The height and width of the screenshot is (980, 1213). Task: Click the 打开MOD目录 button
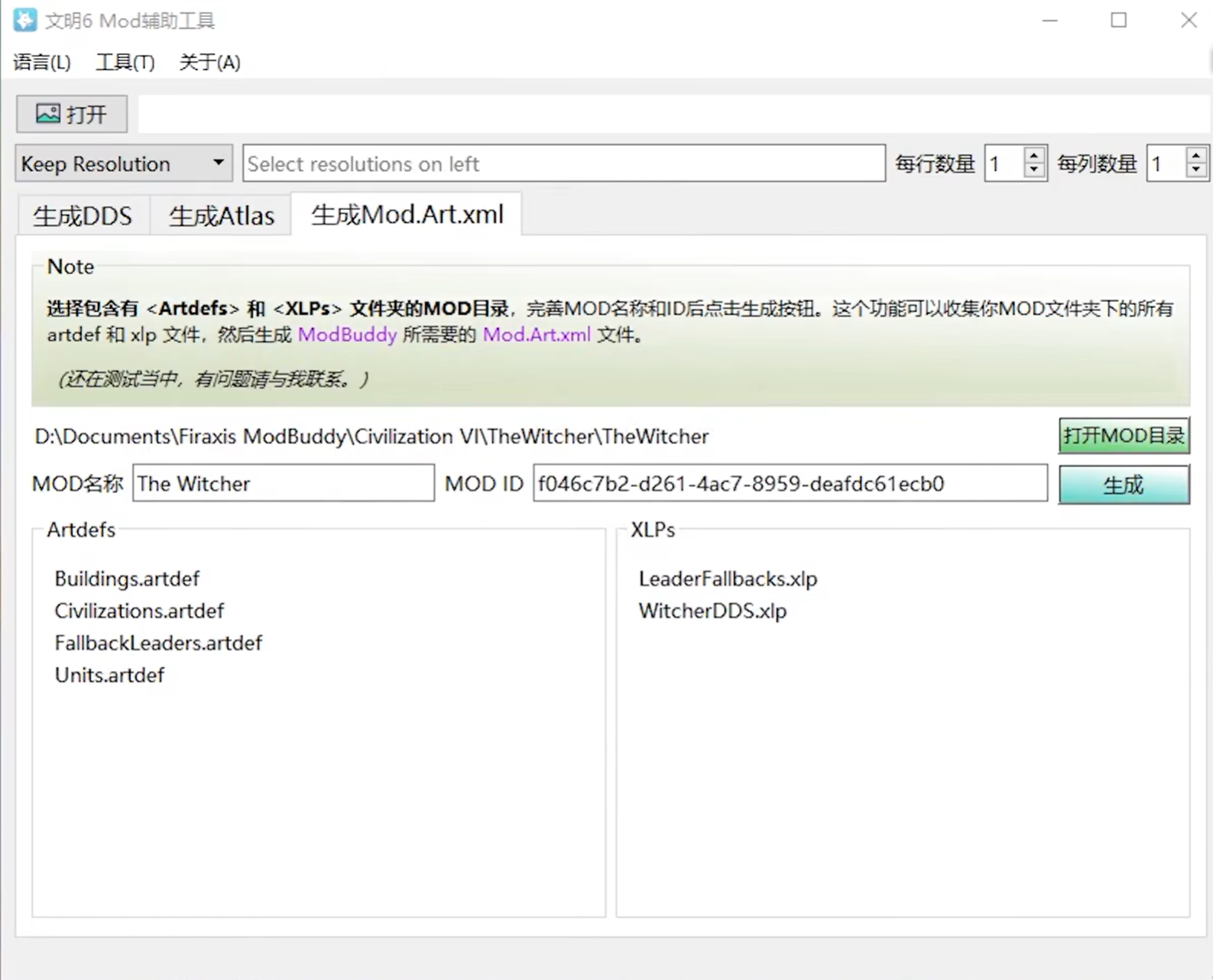1124,436
